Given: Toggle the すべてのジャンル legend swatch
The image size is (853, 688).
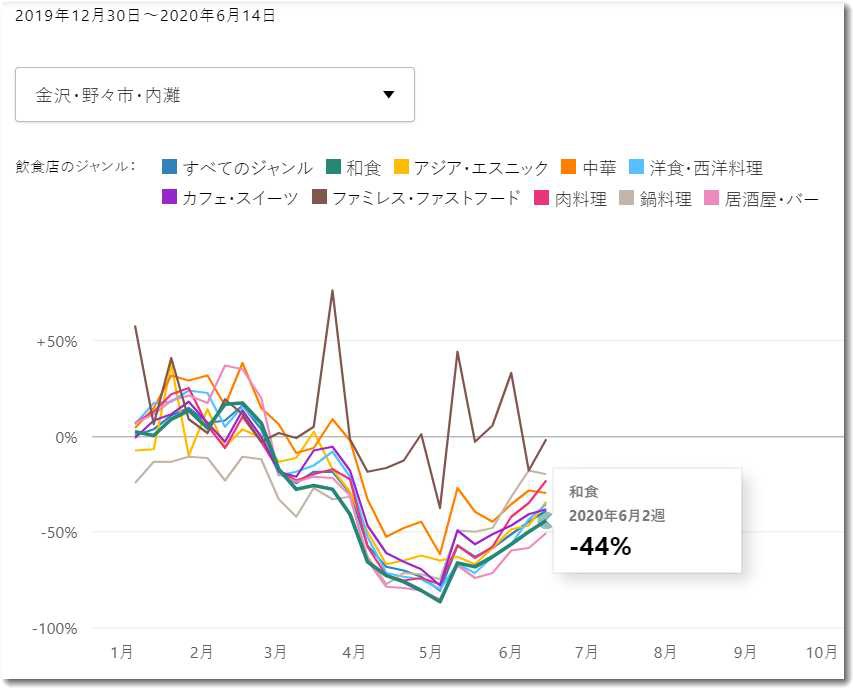Looking at the screenshot, I should tap(170, 168).
